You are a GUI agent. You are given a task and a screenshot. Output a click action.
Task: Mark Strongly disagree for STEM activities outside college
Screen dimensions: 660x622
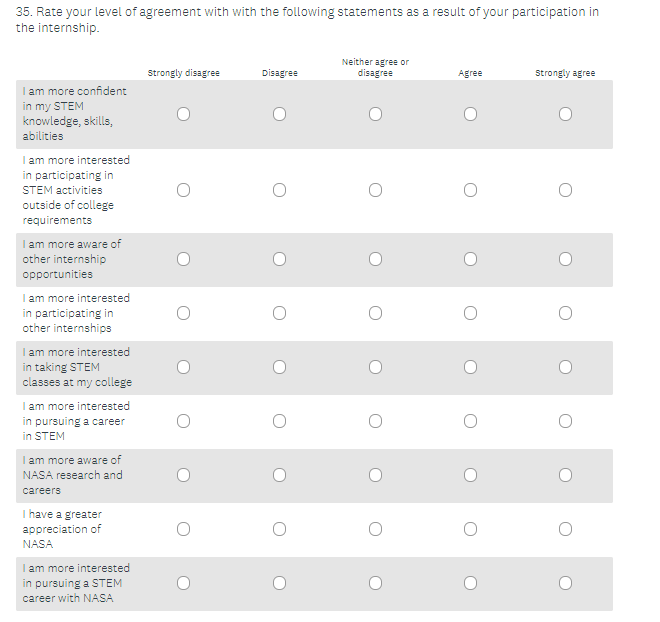[x=184, y=190]
